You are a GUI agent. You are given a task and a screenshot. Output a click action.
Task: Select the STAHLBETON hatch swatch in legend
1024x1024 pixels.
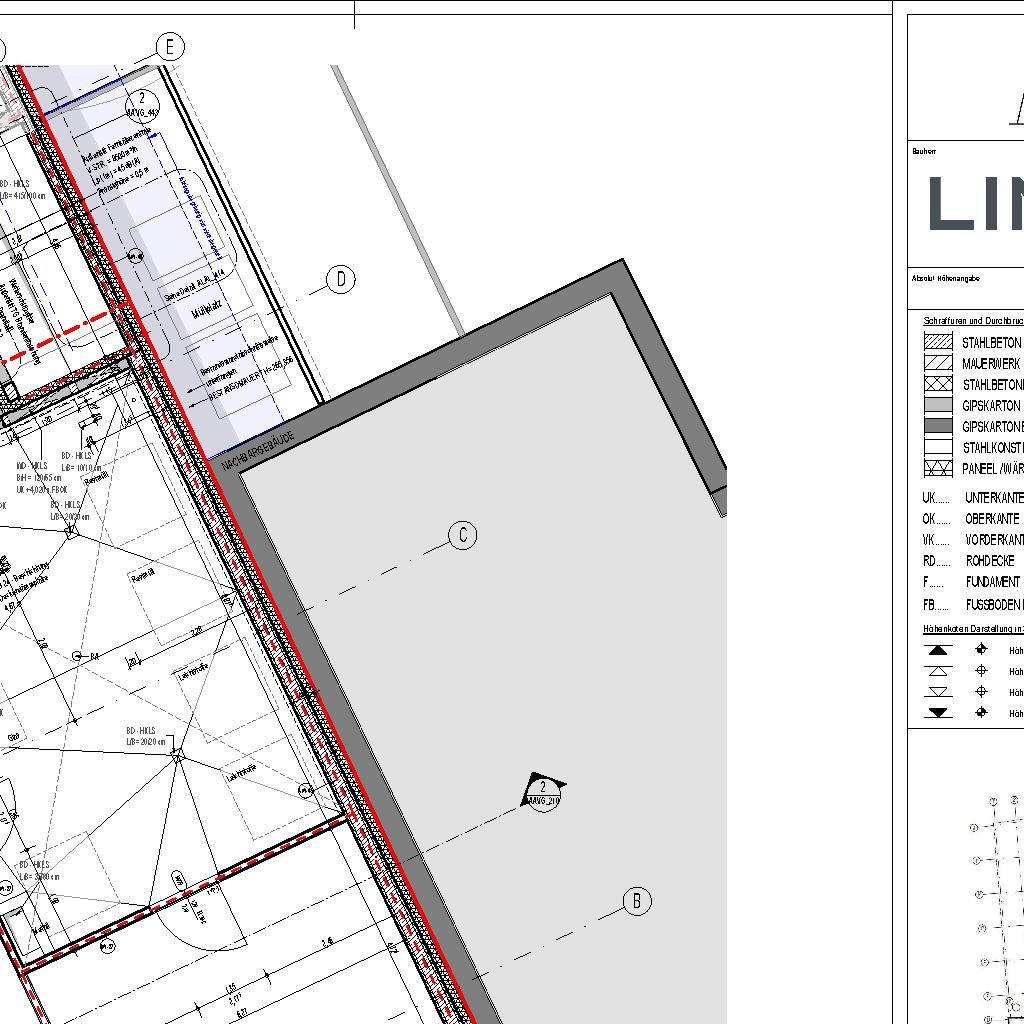[938, 342]
